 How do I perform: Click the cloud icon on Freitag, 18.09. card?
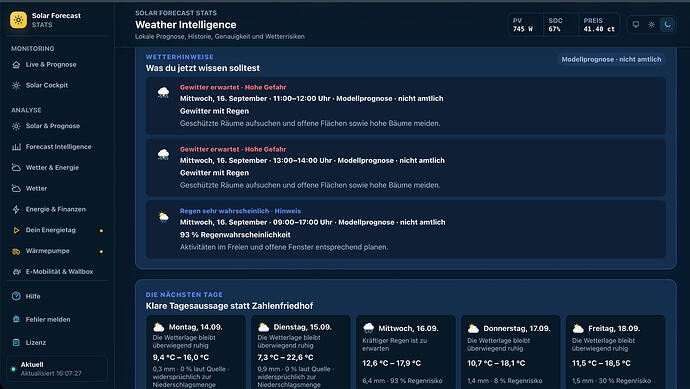coord(578,328)
